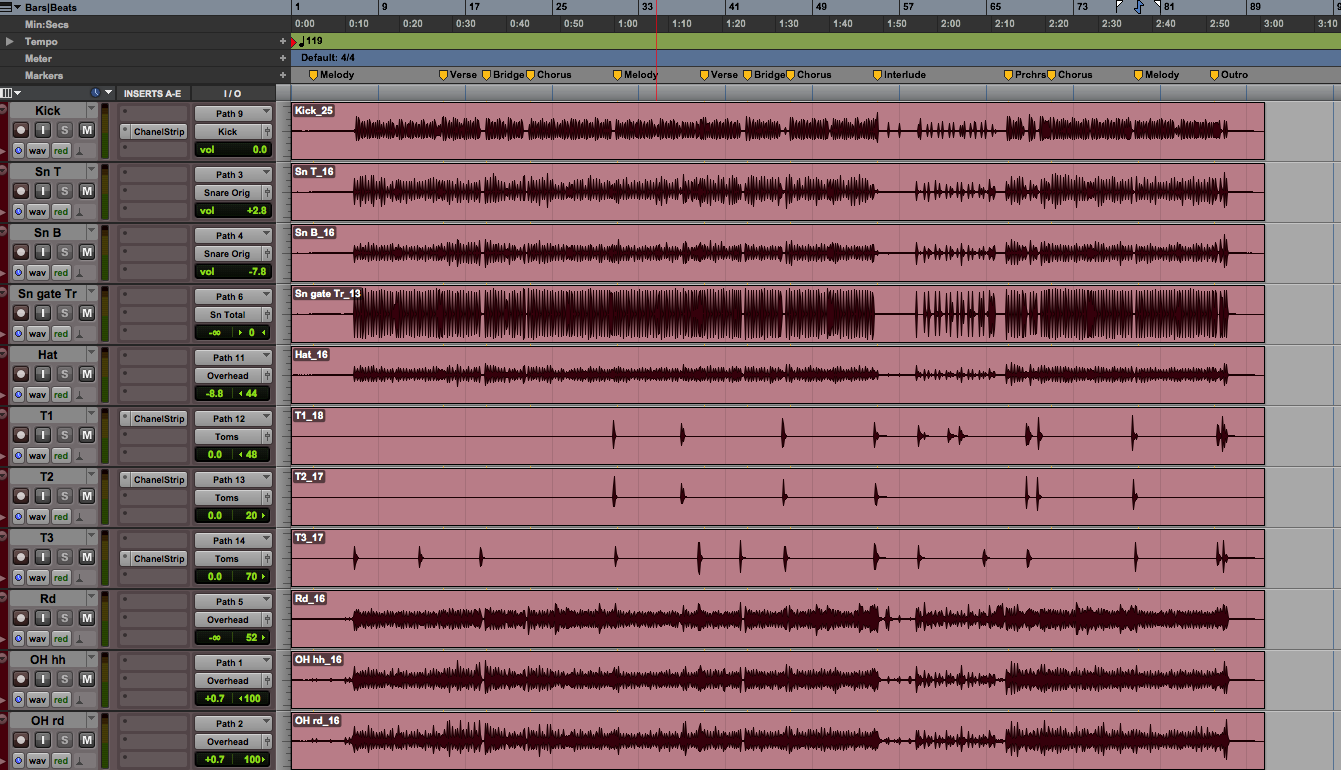Open Elastic Audio plug-in selector on Kick track
This screenshot has height=770, width=1341.
coord(79,151)
